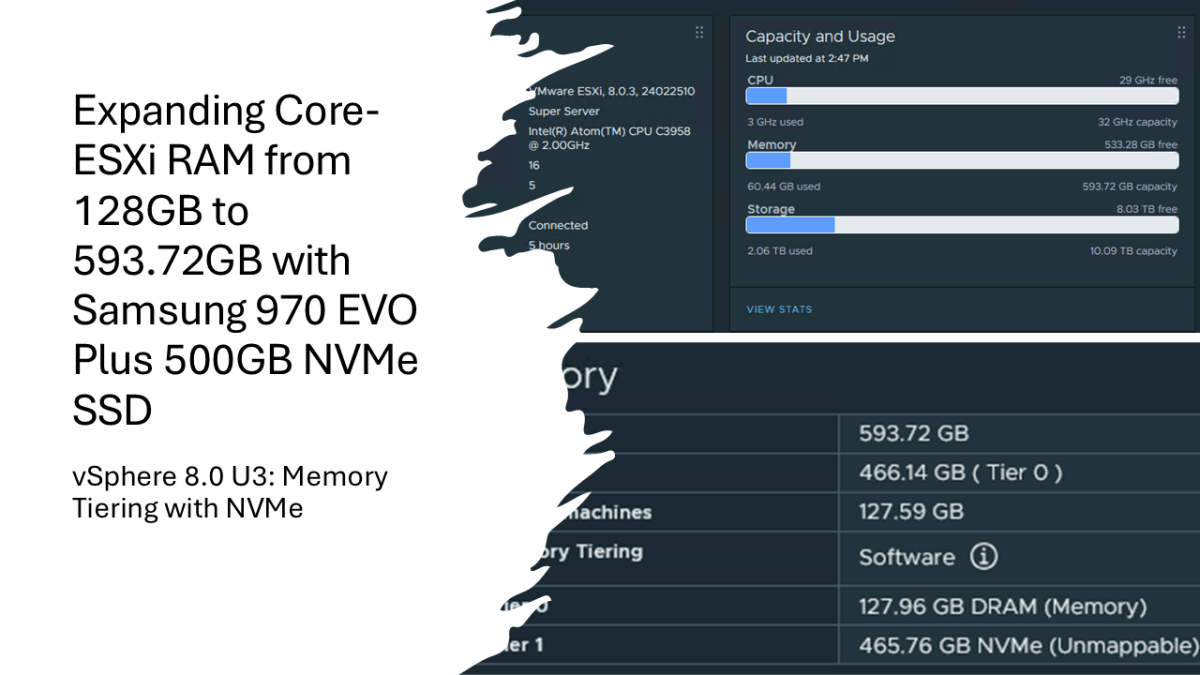Click the 466.14 GB (Tier 0) value
This screenshot has width=1200, height=675.
960,472
